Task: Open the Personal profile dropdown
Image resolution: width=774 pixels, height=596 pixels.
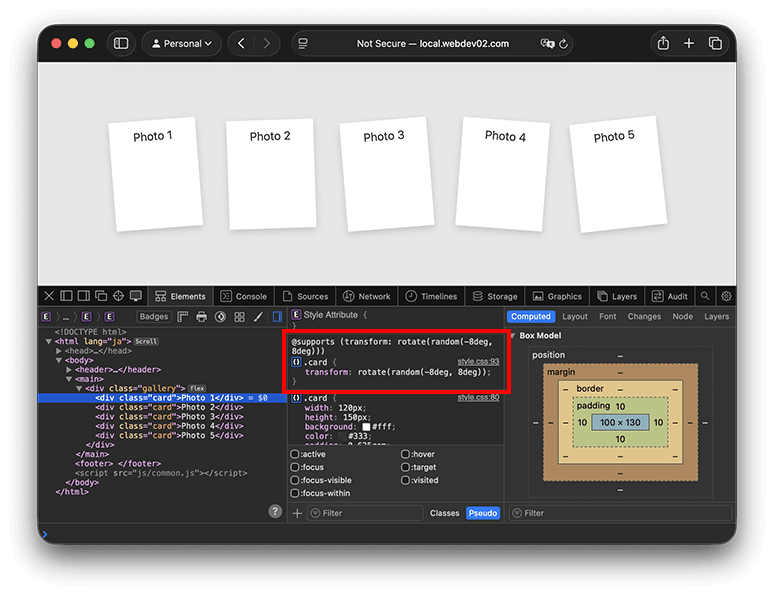Action: (182, 43)
